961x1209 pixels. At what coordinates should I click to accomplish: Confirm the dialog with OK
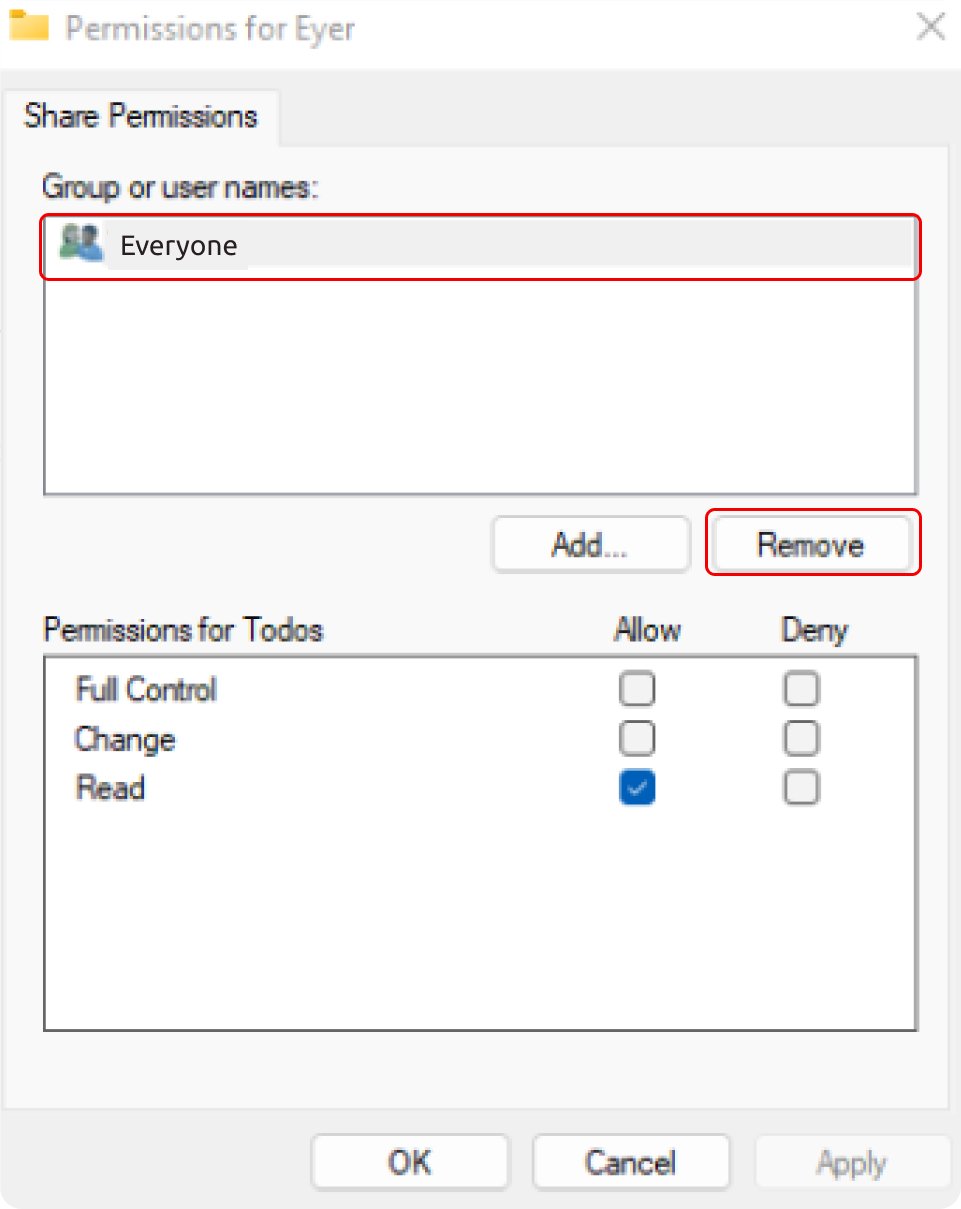tap(410, 1162)
